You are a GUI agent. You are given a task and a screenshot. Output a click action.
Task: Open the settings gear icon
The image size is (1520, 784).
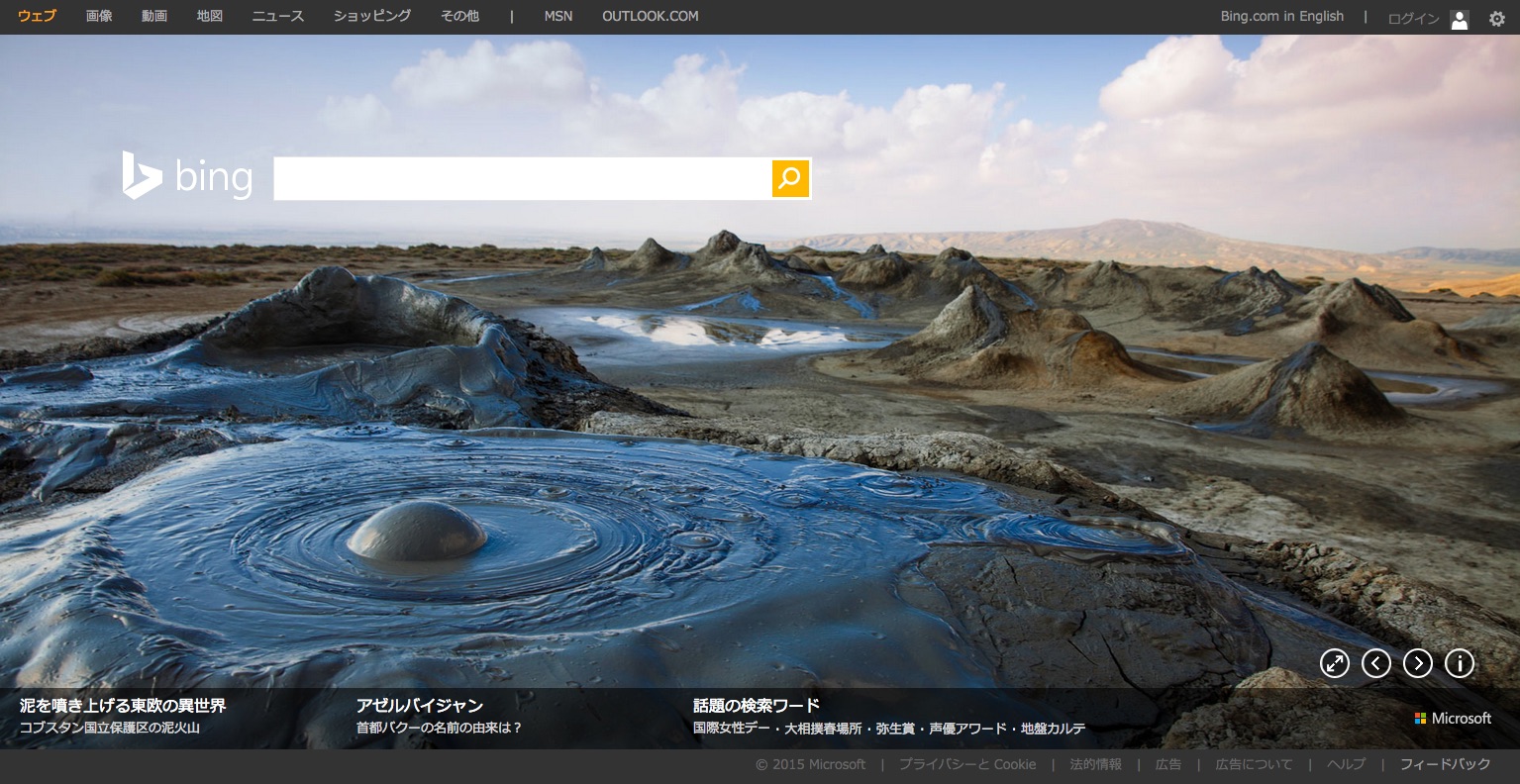(1496, 19)
